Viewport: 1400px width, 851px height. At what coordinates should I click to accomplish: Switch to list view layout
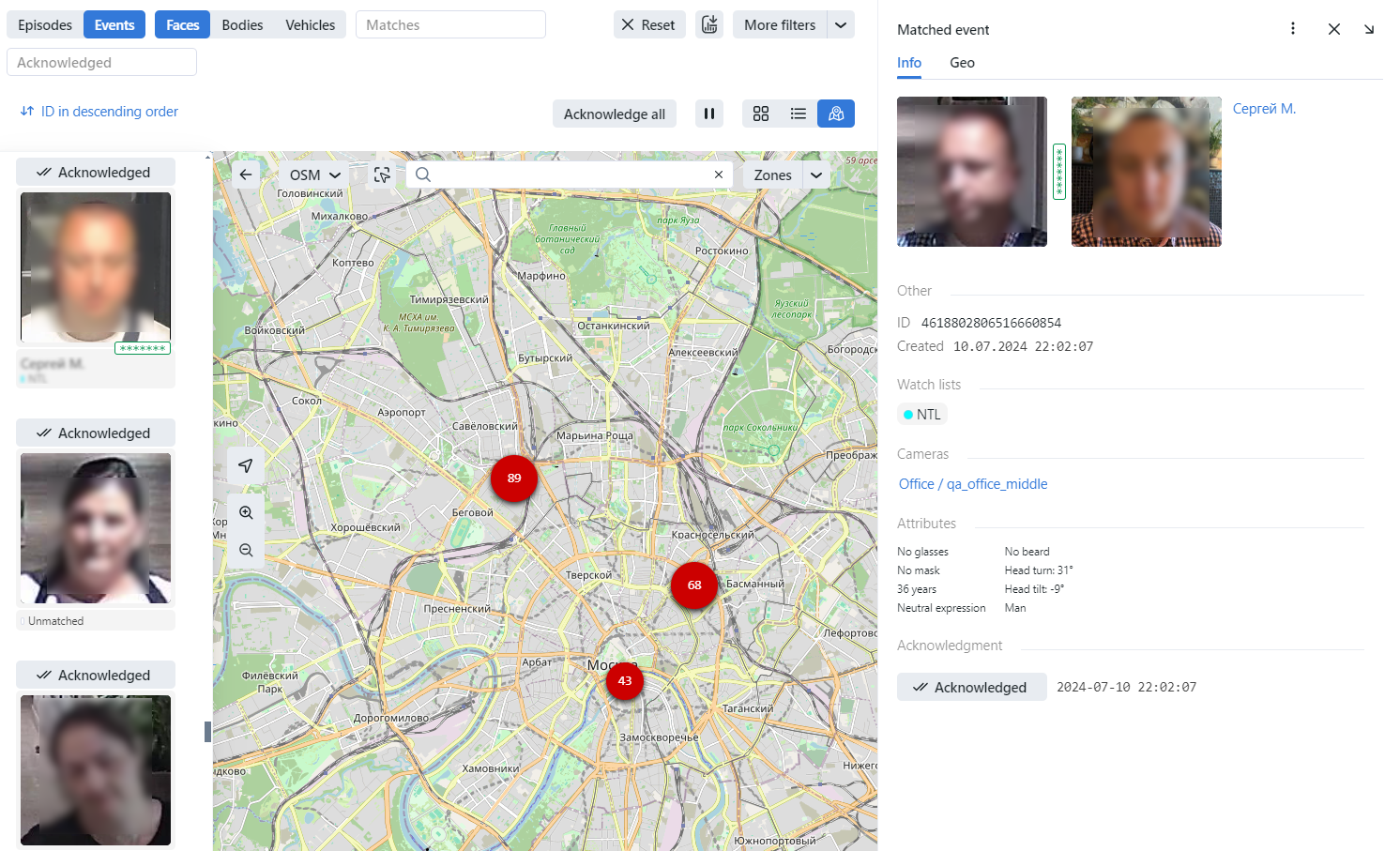click(x=799, y=114)
